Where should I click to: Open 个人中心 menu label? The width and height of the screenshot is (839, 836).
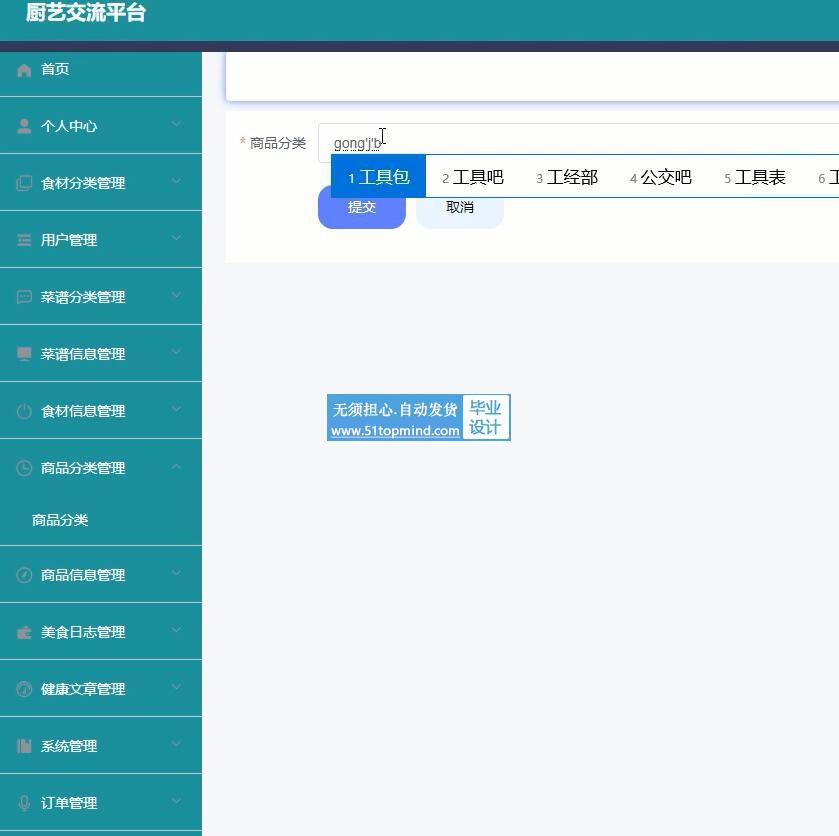tap(69, 126)
